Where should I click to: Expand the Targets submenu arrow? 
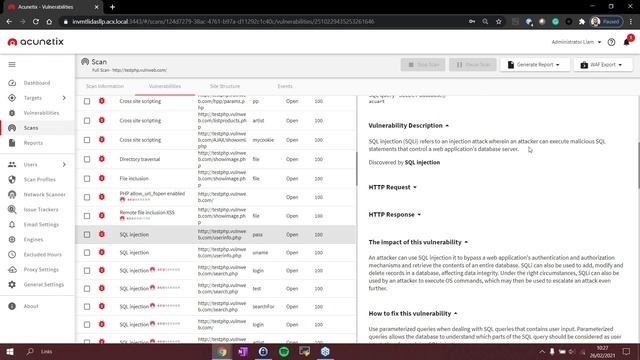click(x=64, y=98)
